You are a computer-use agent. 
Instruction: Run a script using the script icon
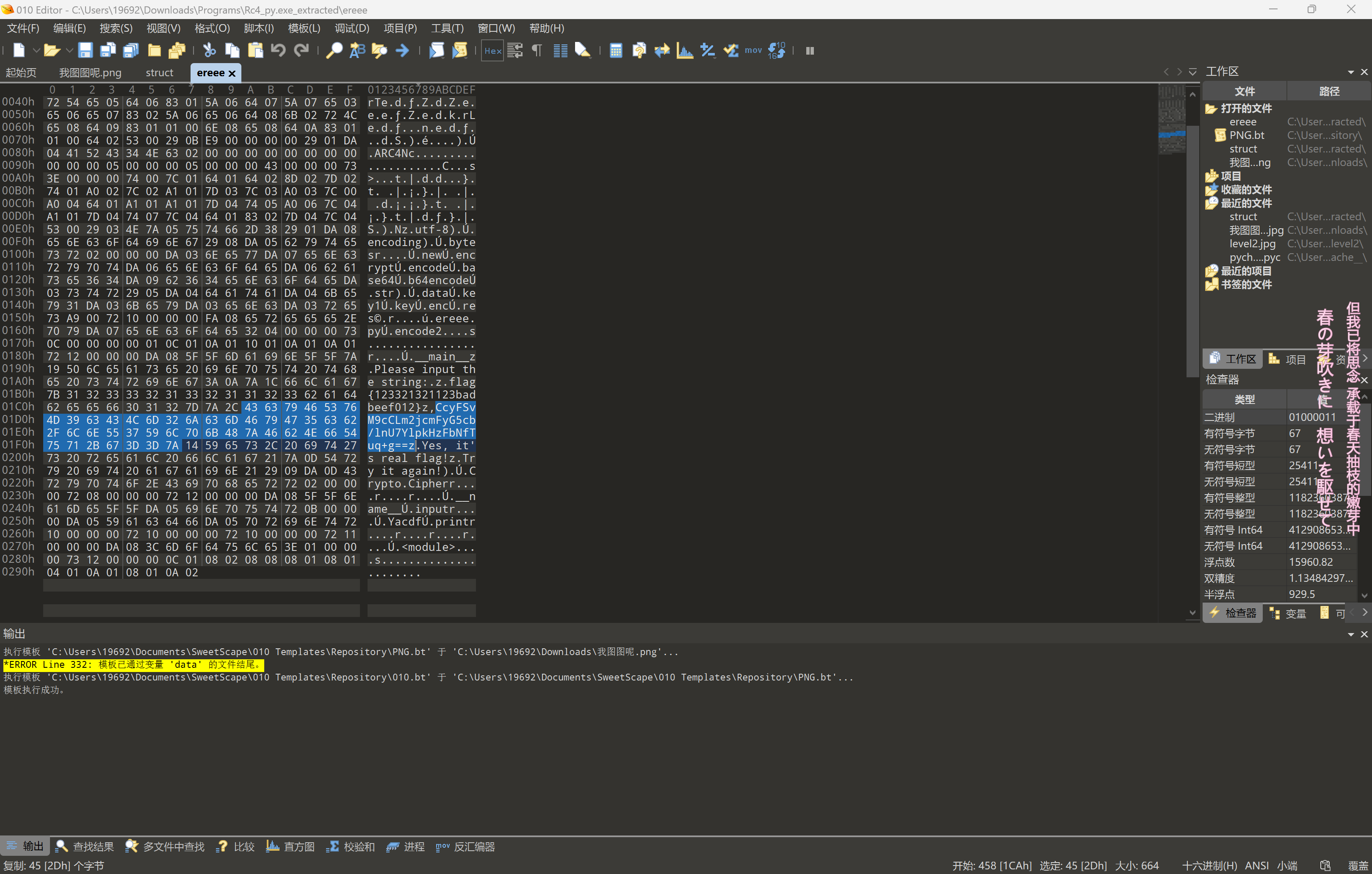coord(437,51)
